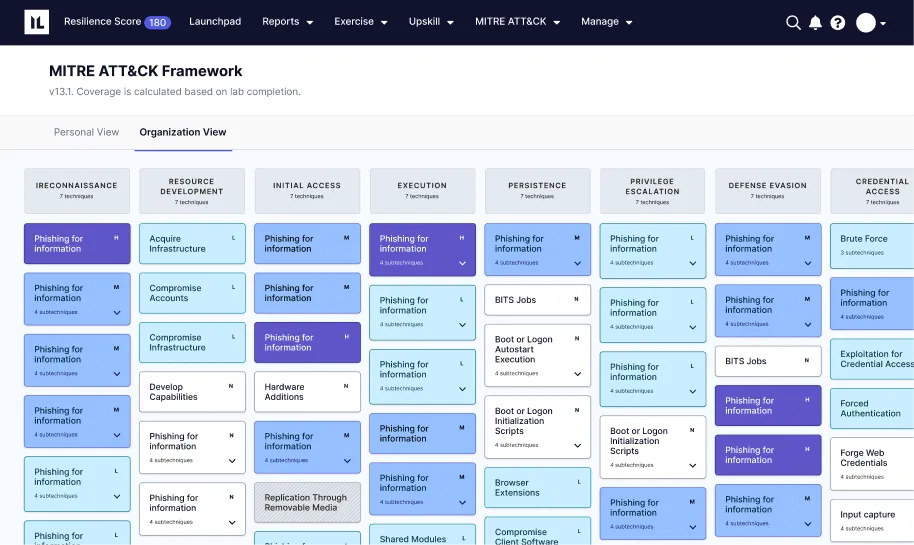Open the notifications bell icon

point(815,22)
